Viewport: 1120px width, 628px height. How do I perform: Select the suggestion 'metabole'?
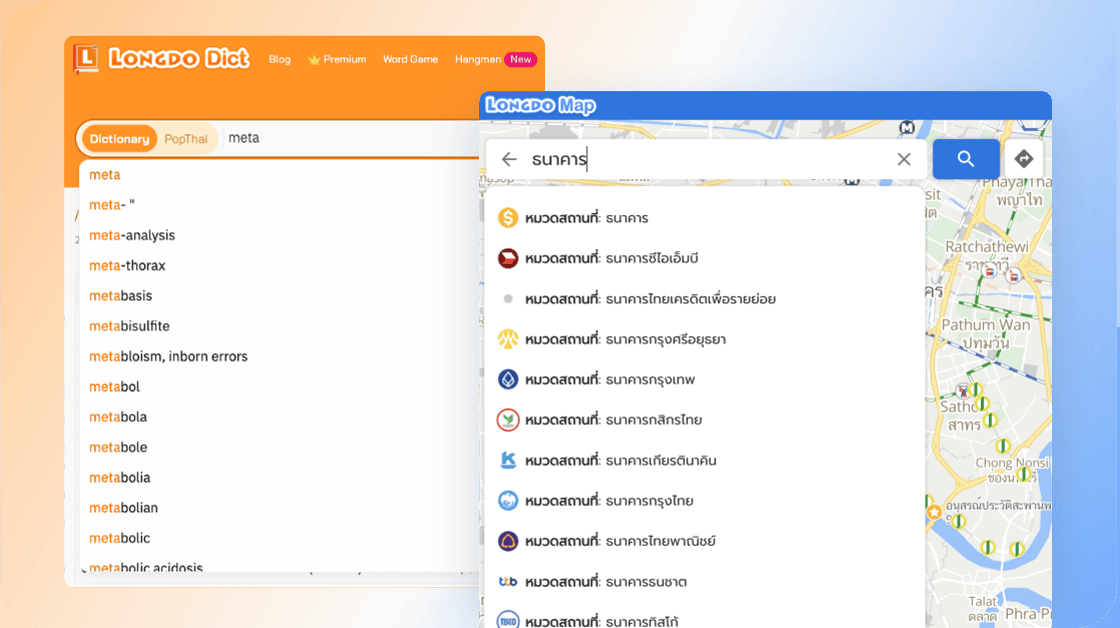[118, 447]
